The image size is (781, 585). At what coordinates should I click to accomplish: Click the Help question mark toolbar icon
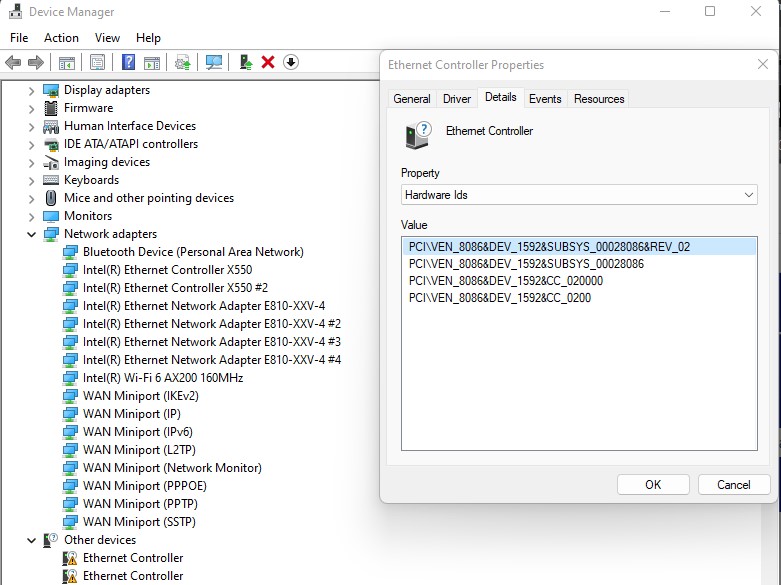pyautogui.click(x=128, y=62)
